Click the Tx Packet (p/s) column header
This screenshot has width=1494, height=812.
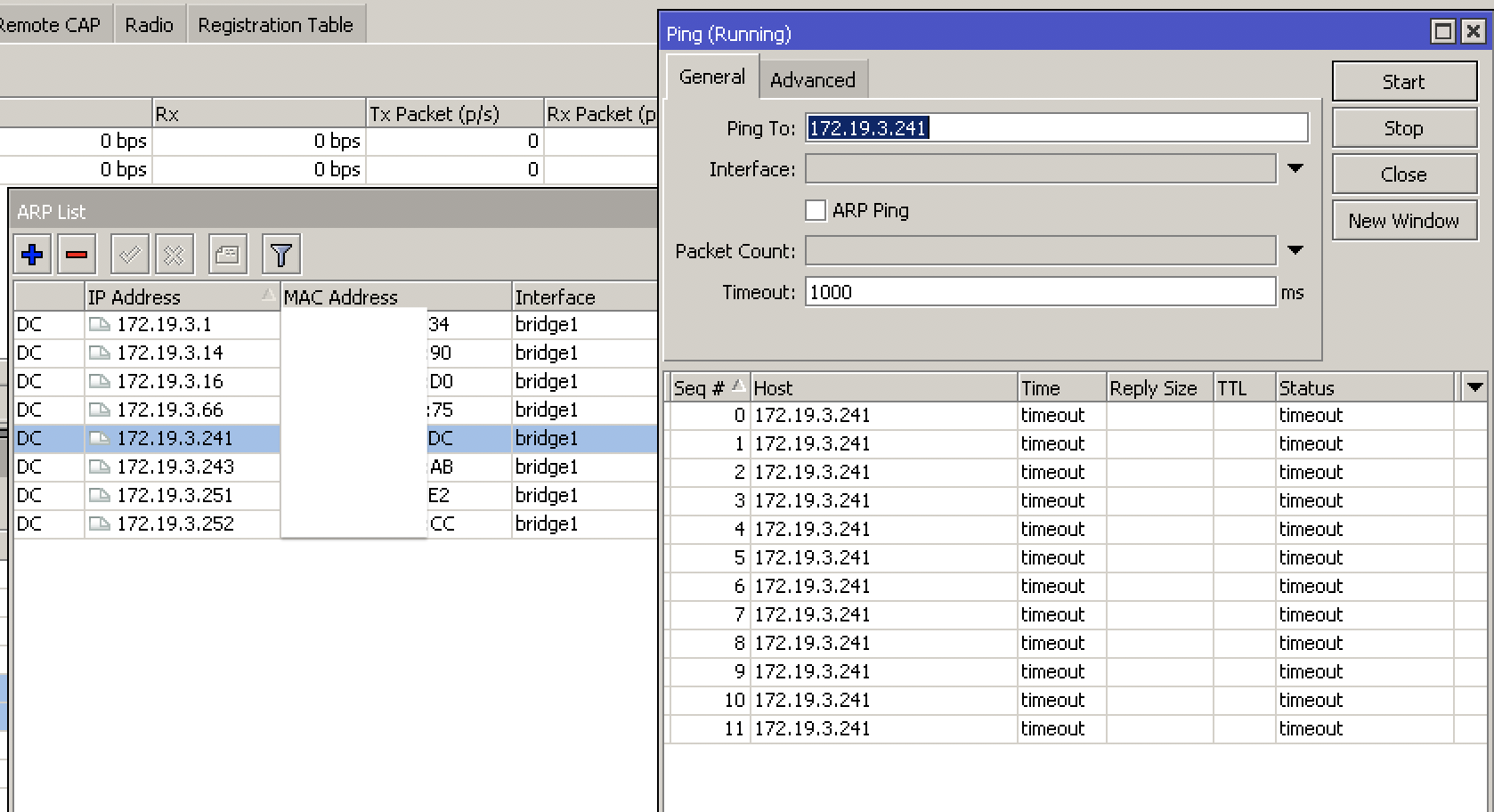[x=454, y=114]
